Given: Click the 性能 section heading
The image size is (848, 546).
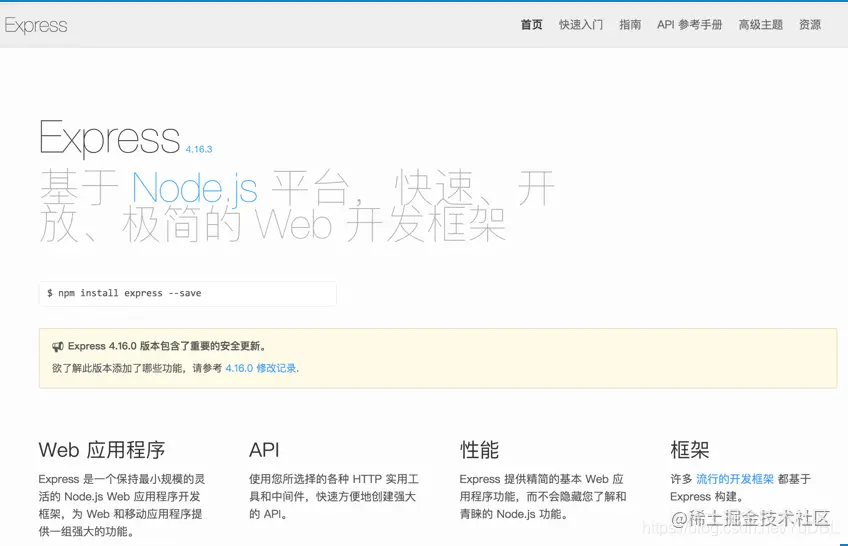Looking at the screenshot, I should 479,450.
